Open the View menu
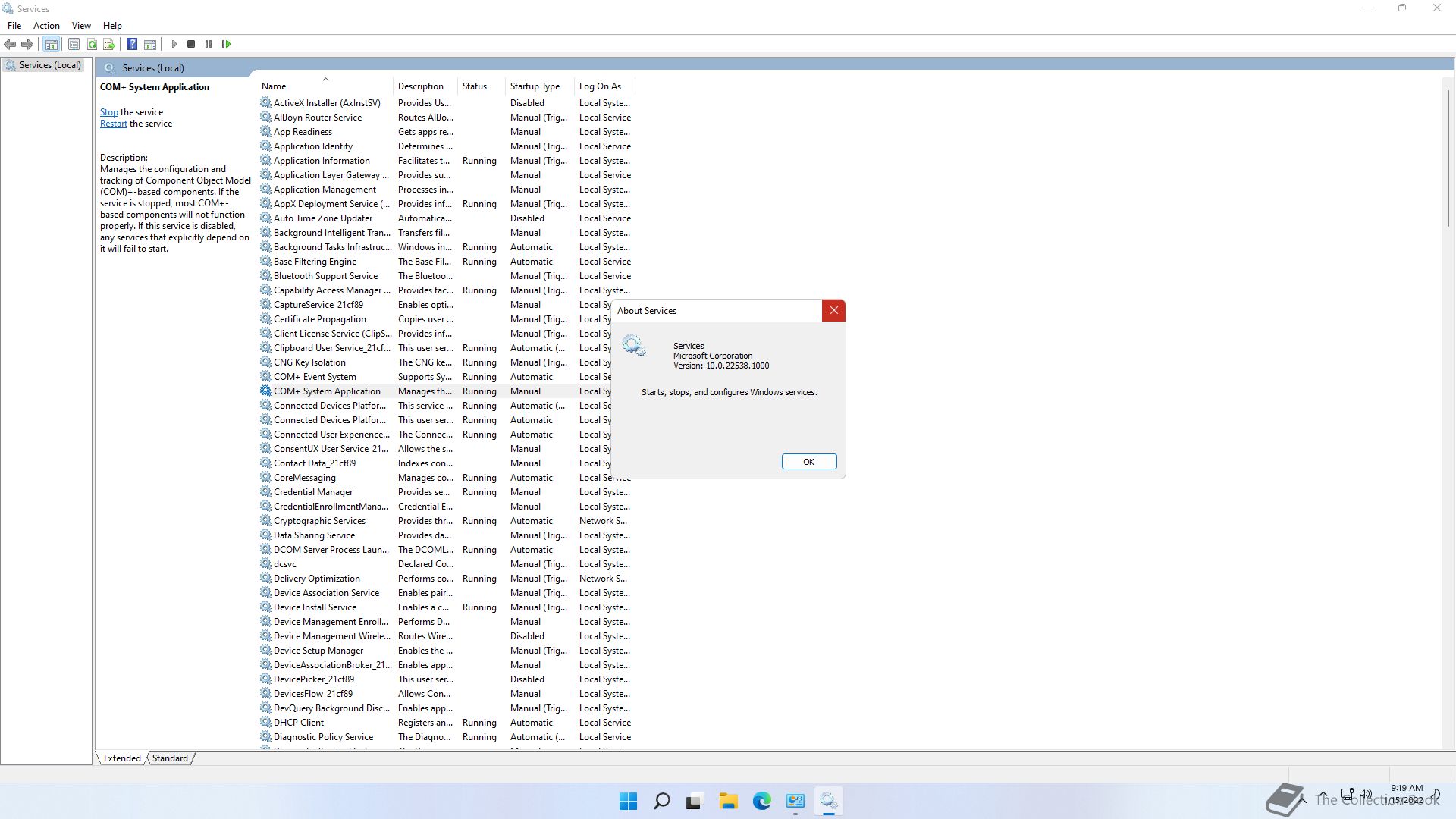 [81, 25]
